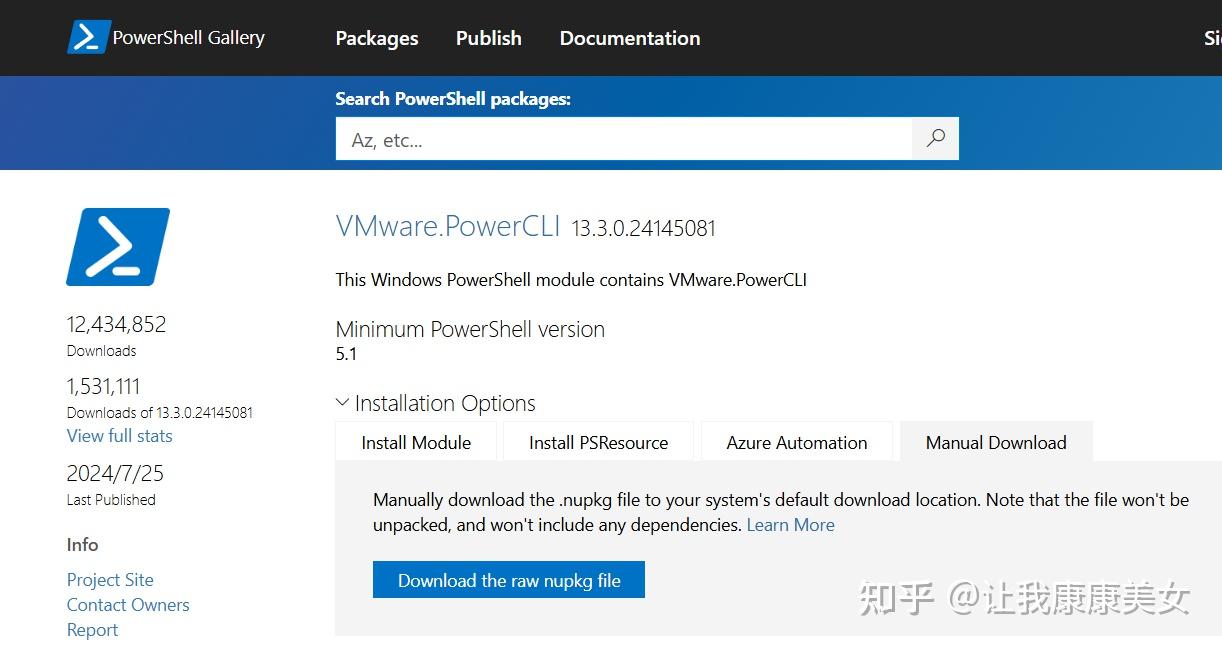Click the search magnifier icon

pyautogui.click(x=935, y=139)
